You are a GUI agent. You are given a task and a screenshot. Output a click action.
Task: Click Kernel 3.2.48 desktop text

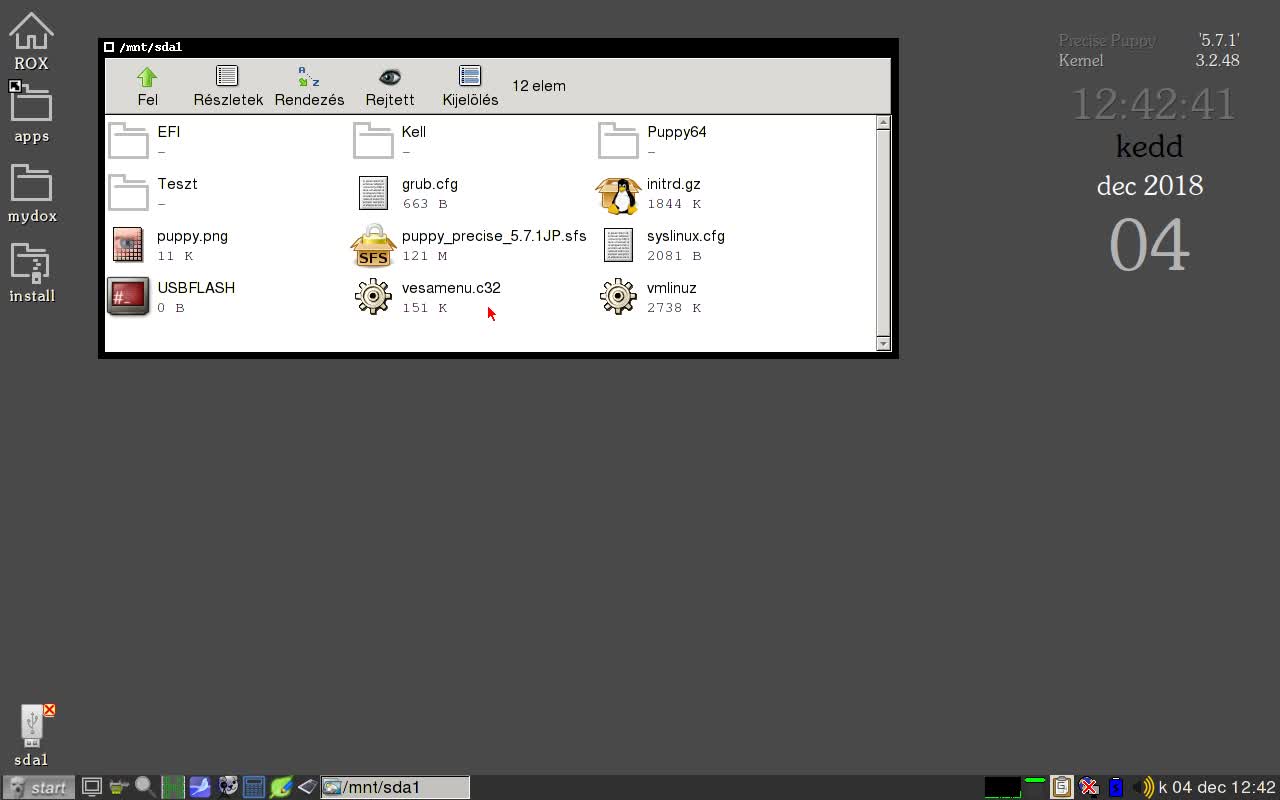pyautogui.click(x=1149, y=60)
